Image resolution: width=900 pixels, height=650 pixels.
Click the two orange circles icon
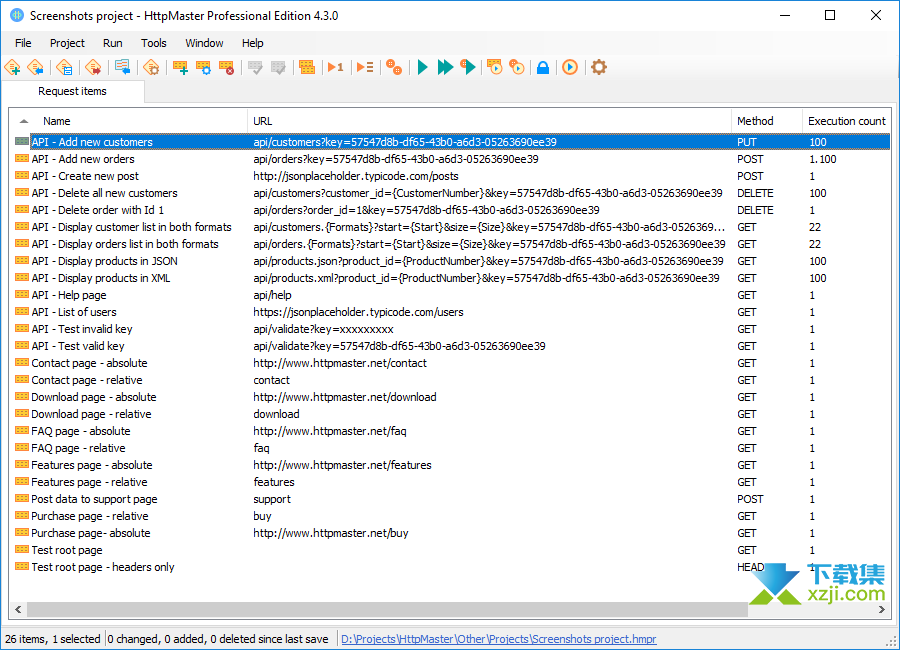pos(394,67)
